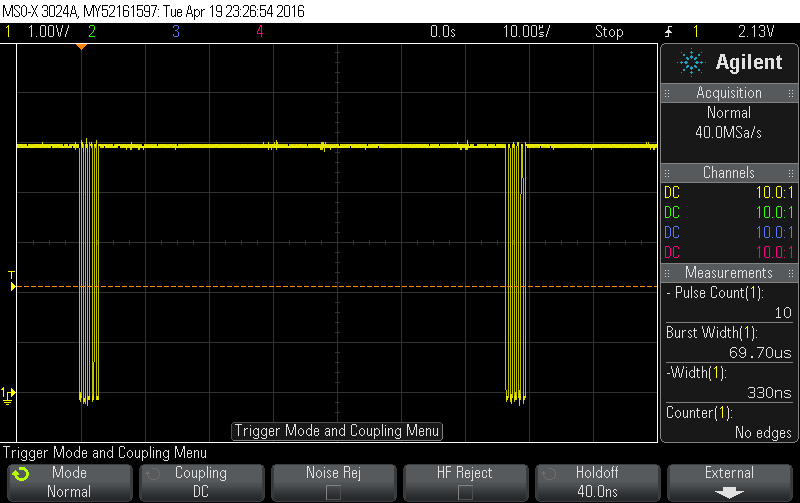Open the Coupling DC selector
The height and width of the screenshot is (503, 800).
point(200,482)
